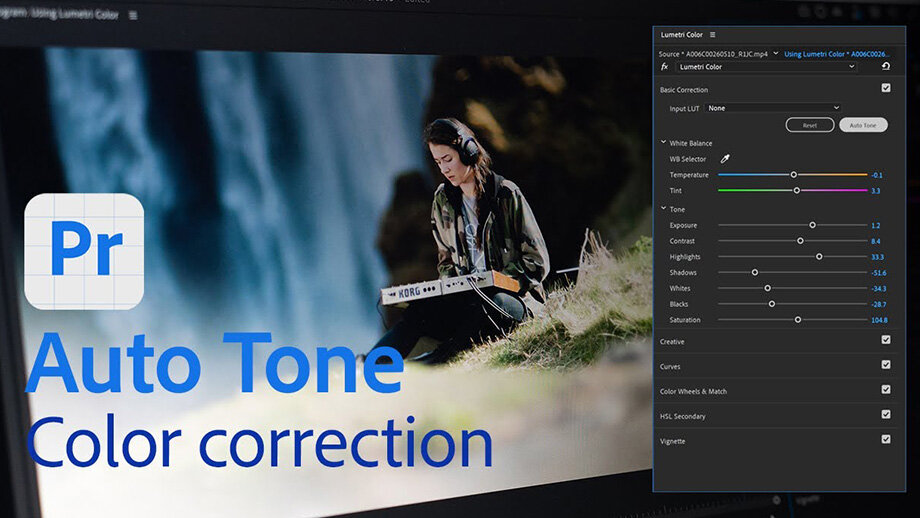Screen dimensions: 920x518
Task: Toggle the Creative section checkbox
Action: point(885,340)
